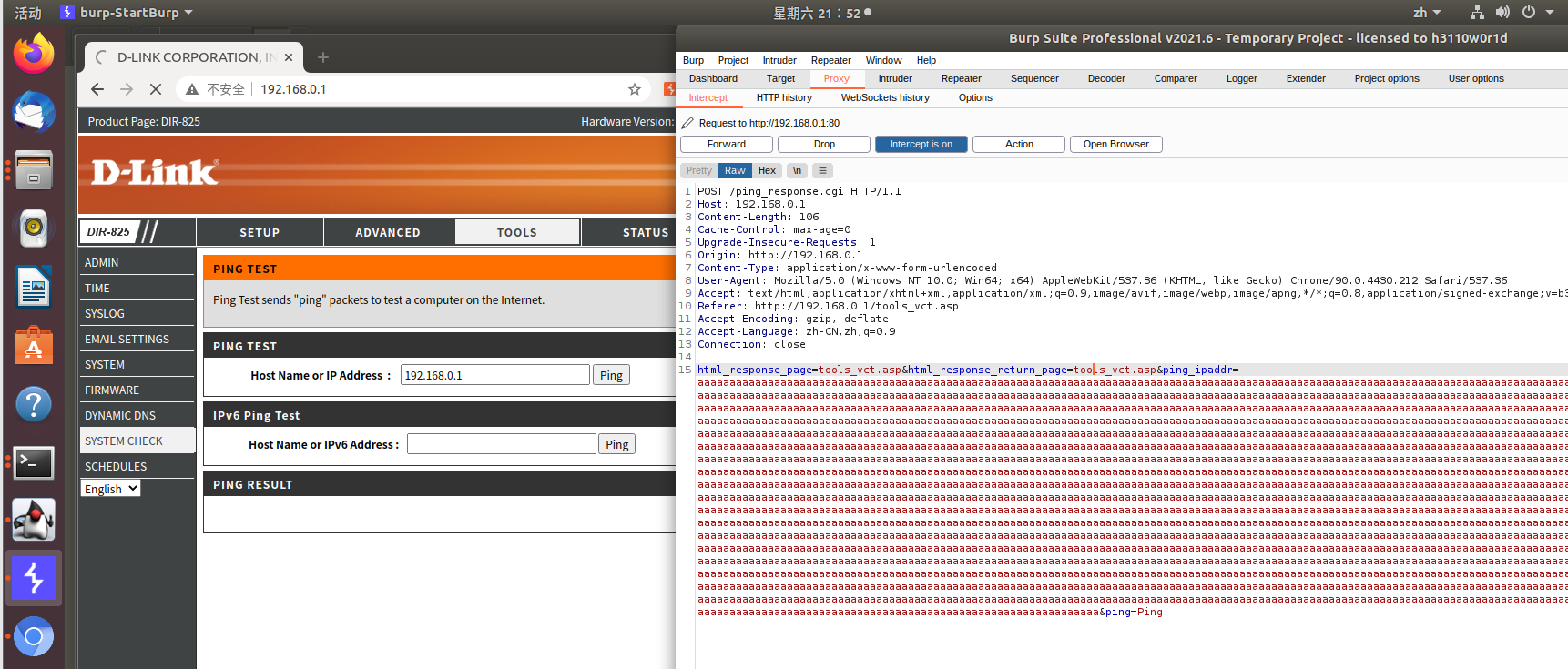Click the Open Browser button
The height and width of the screenshot is (669, 1568).
(1116, 144)
